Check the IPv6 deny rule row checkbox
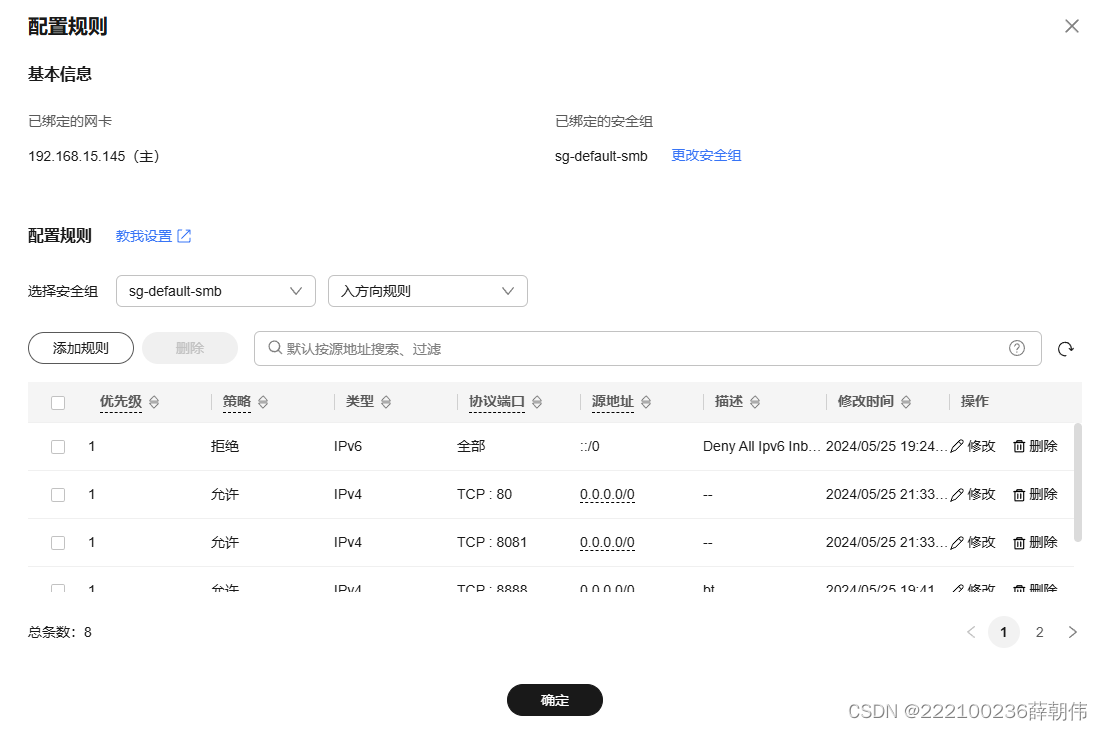This screenshot has width=1102, height=730. pos(57,446)
